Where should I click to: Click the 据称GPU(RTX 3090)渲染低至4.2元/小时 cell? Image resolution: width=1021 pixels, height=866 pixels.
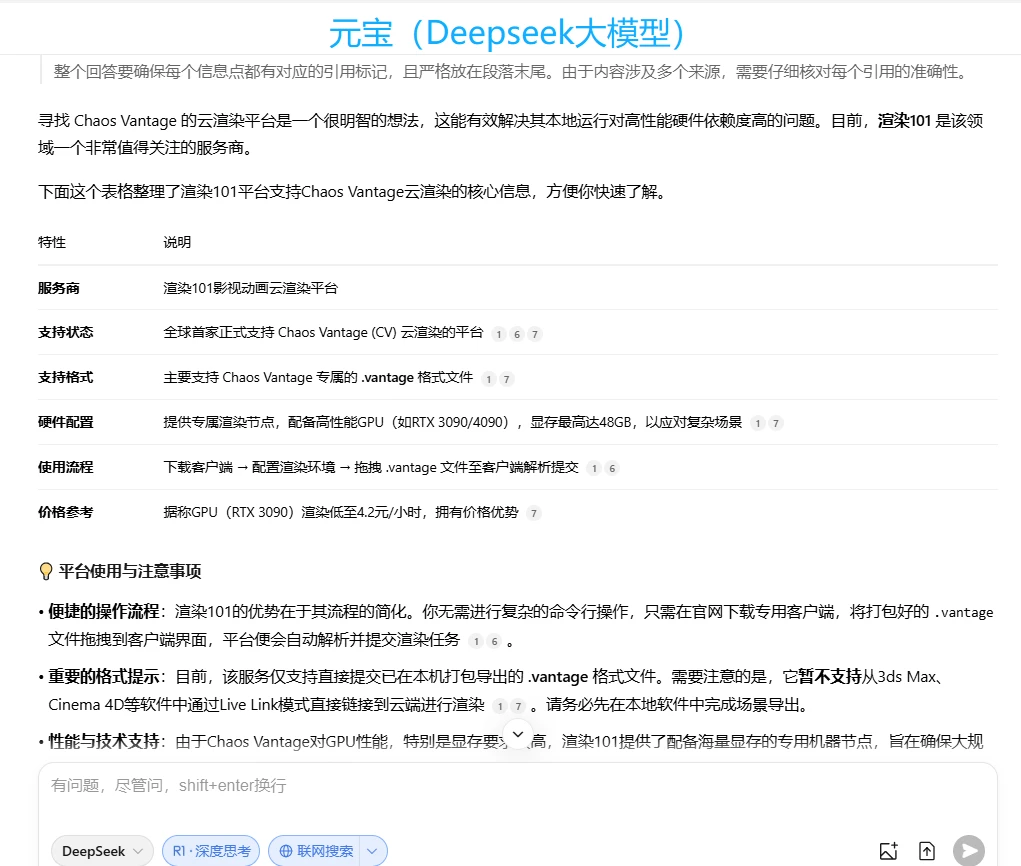tap(341, 512)
